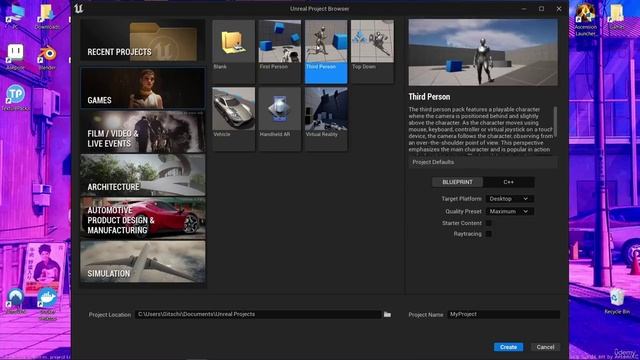Select the Architecture category
Image resolution: width=640 pixels, height=360 pixels.
142,175
